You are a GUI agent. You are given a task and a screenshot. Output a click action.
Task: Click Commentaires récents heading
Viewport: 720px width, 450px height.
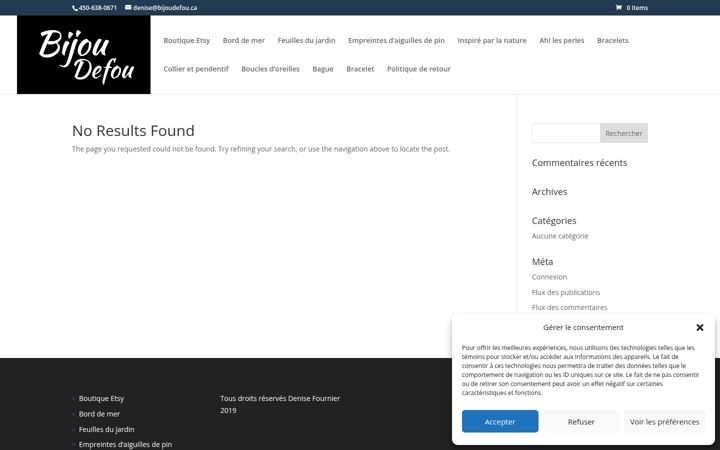click(x=579, y=163)
